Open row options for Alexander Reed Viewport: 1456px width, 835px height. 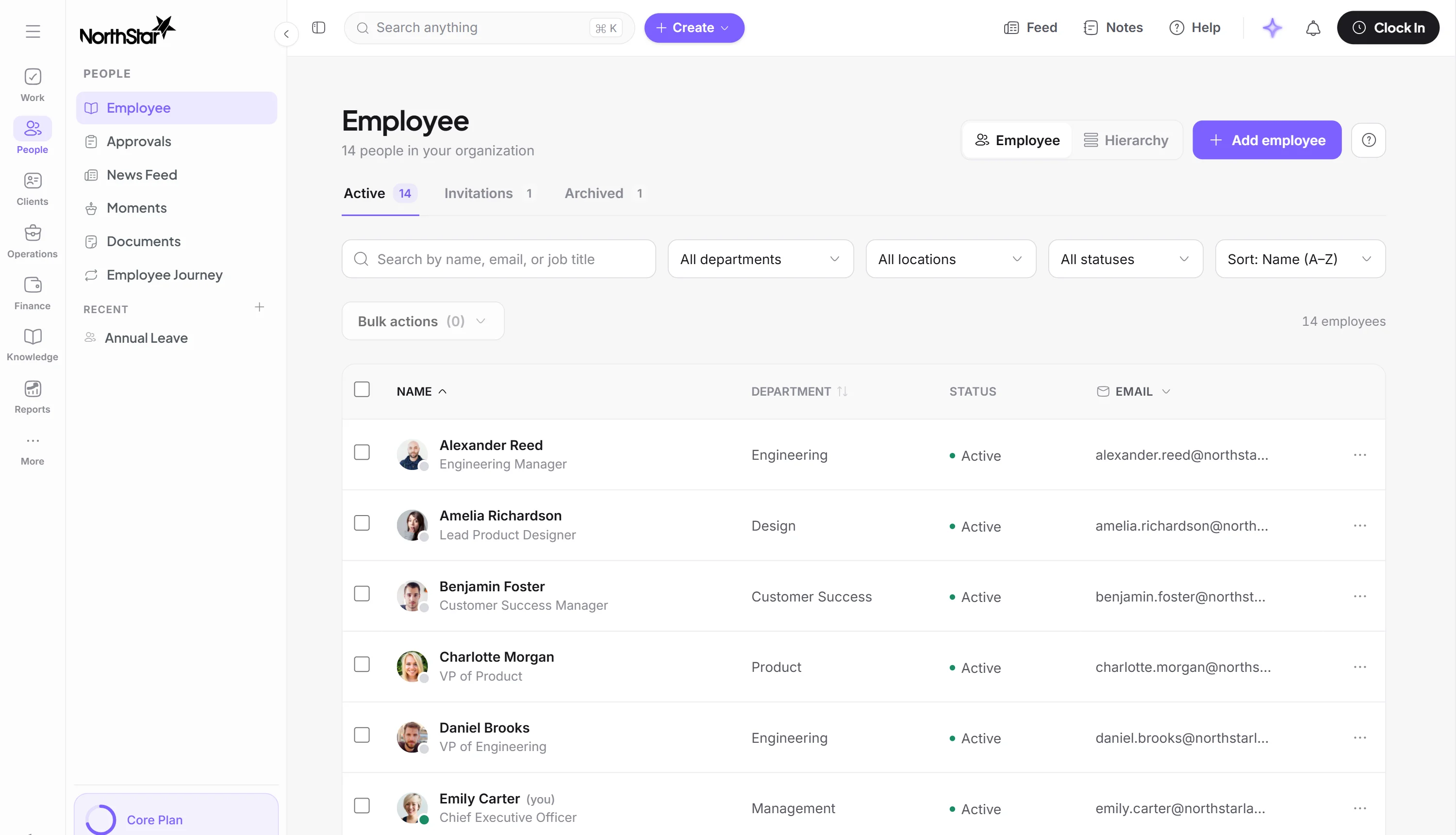point(1360,455)
